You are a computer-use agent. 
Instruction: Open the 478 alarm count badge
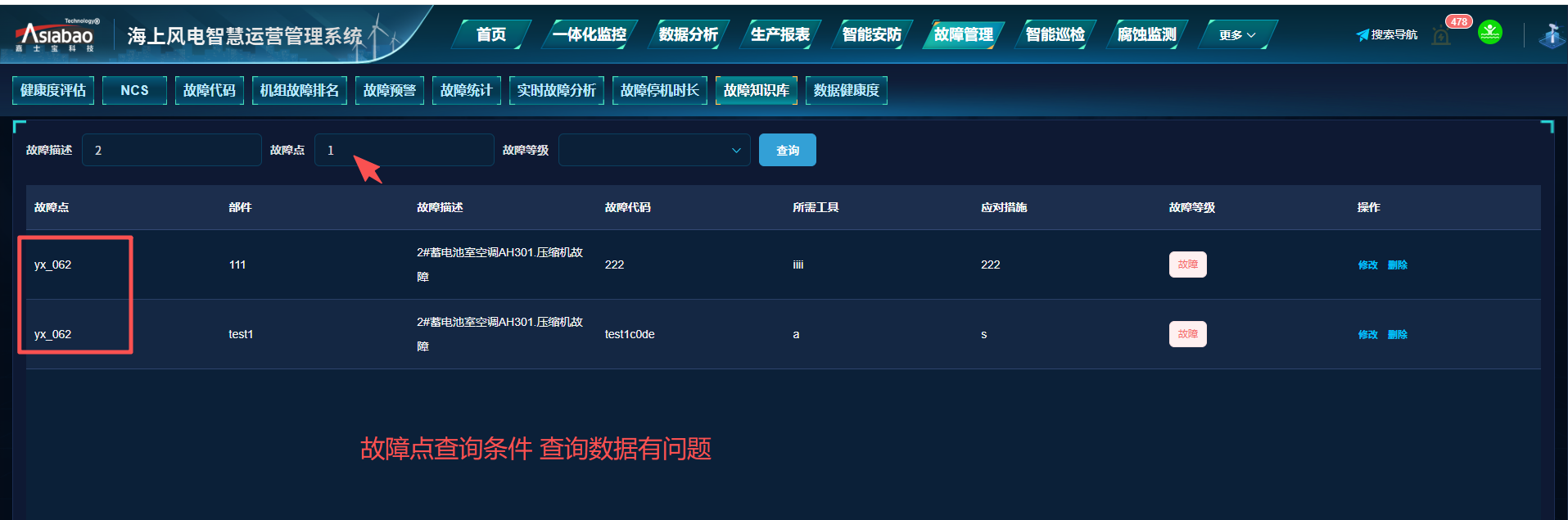pos(1459,22)
